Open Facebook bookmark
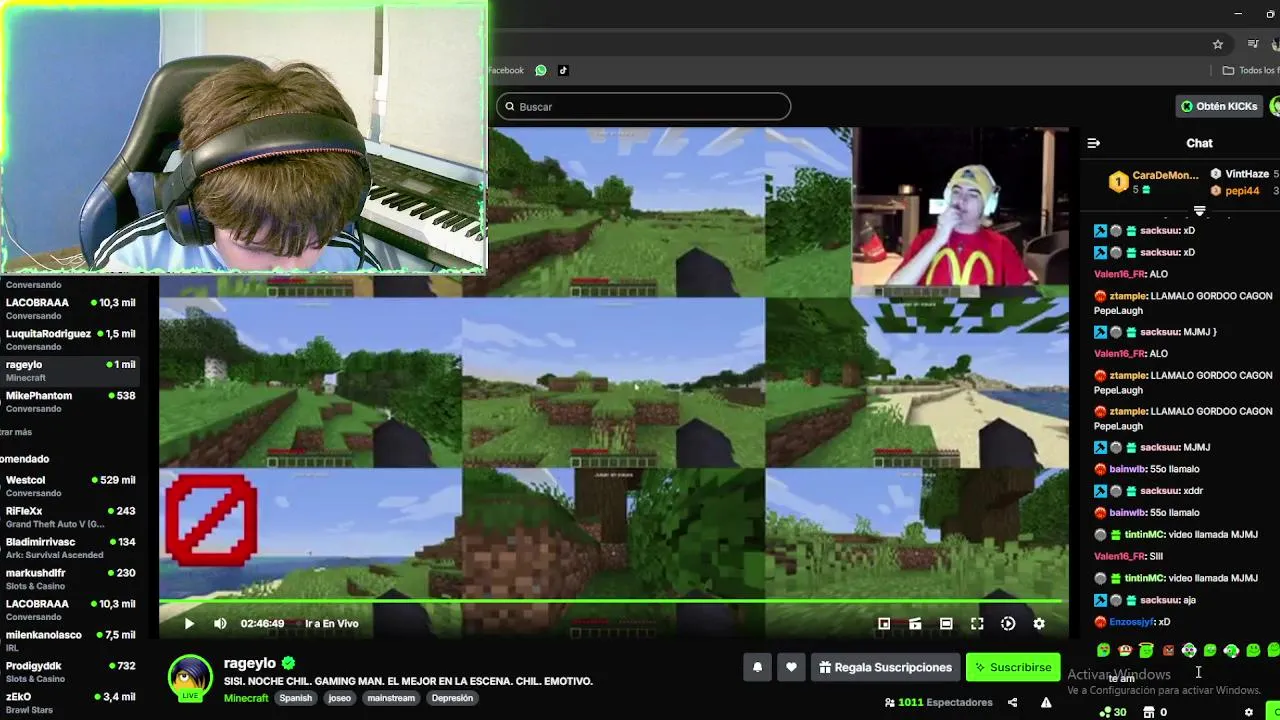 [x=506, y=70]
